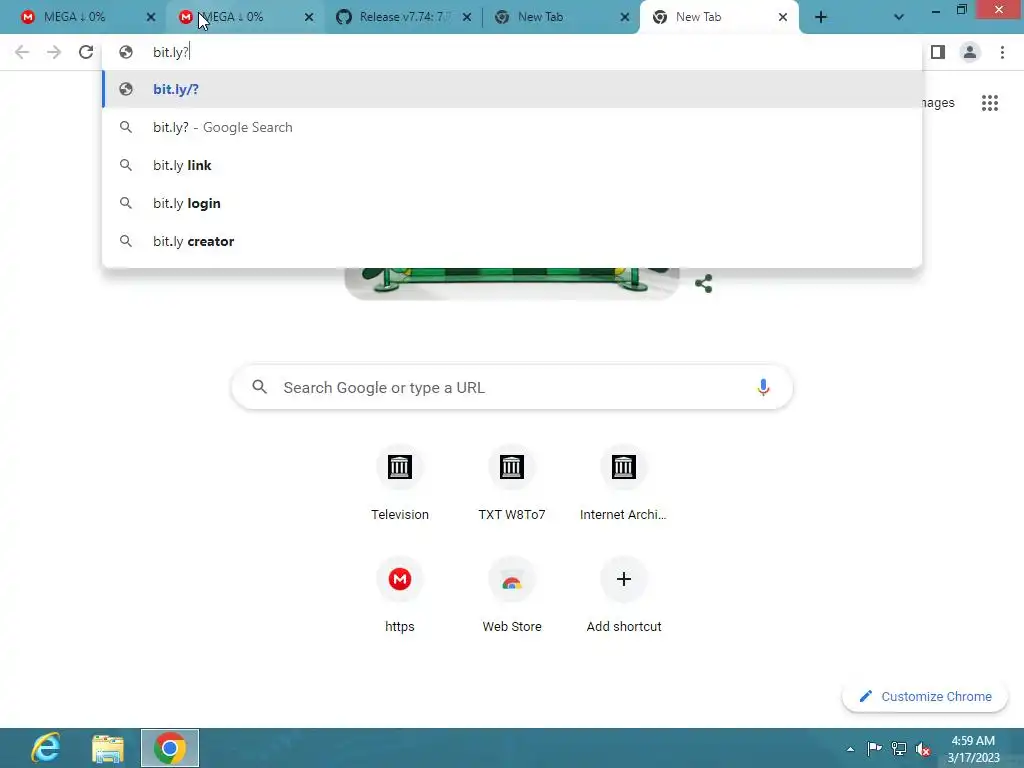
Task: Open File Explorer from the taskbar
Action: tap(108, 748)
